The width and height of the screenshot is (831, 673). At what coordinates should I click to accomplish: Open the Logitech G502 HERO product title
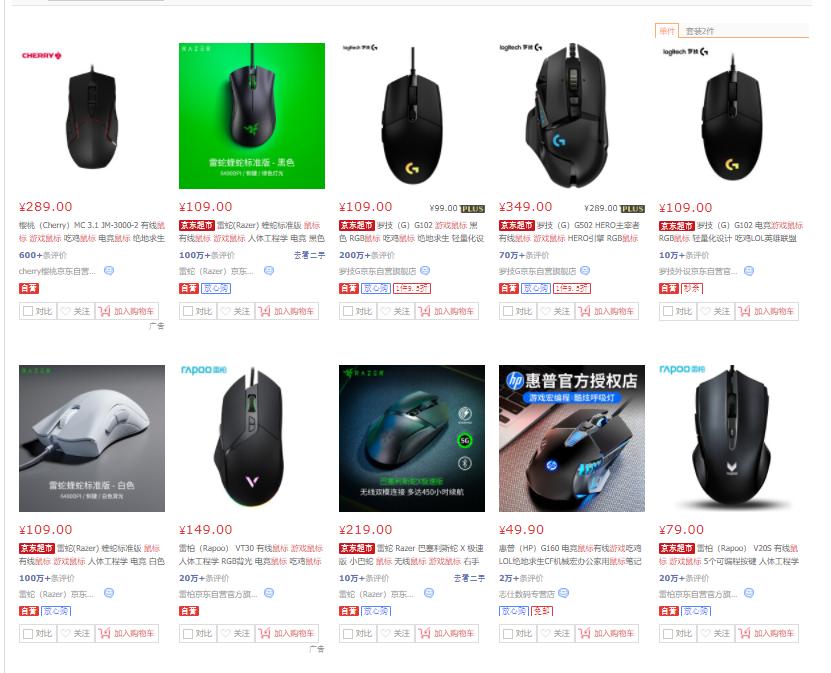tap(571, 232)
